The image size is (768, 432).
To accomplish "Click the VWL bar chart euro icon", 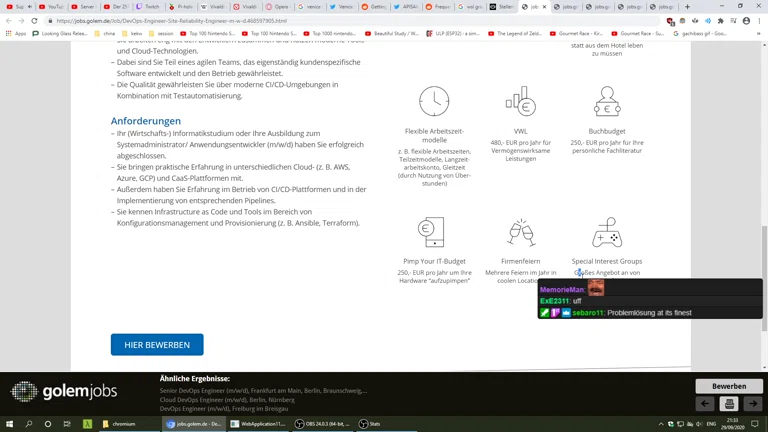I will coord(521,101).
